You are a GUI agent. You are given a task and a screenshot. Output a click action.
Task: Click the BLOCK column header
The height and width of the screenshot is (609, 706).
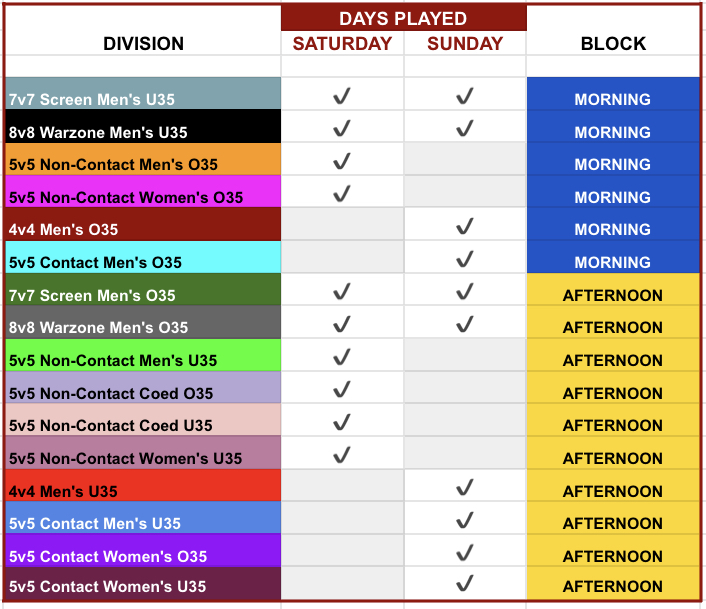click(613, 43)
